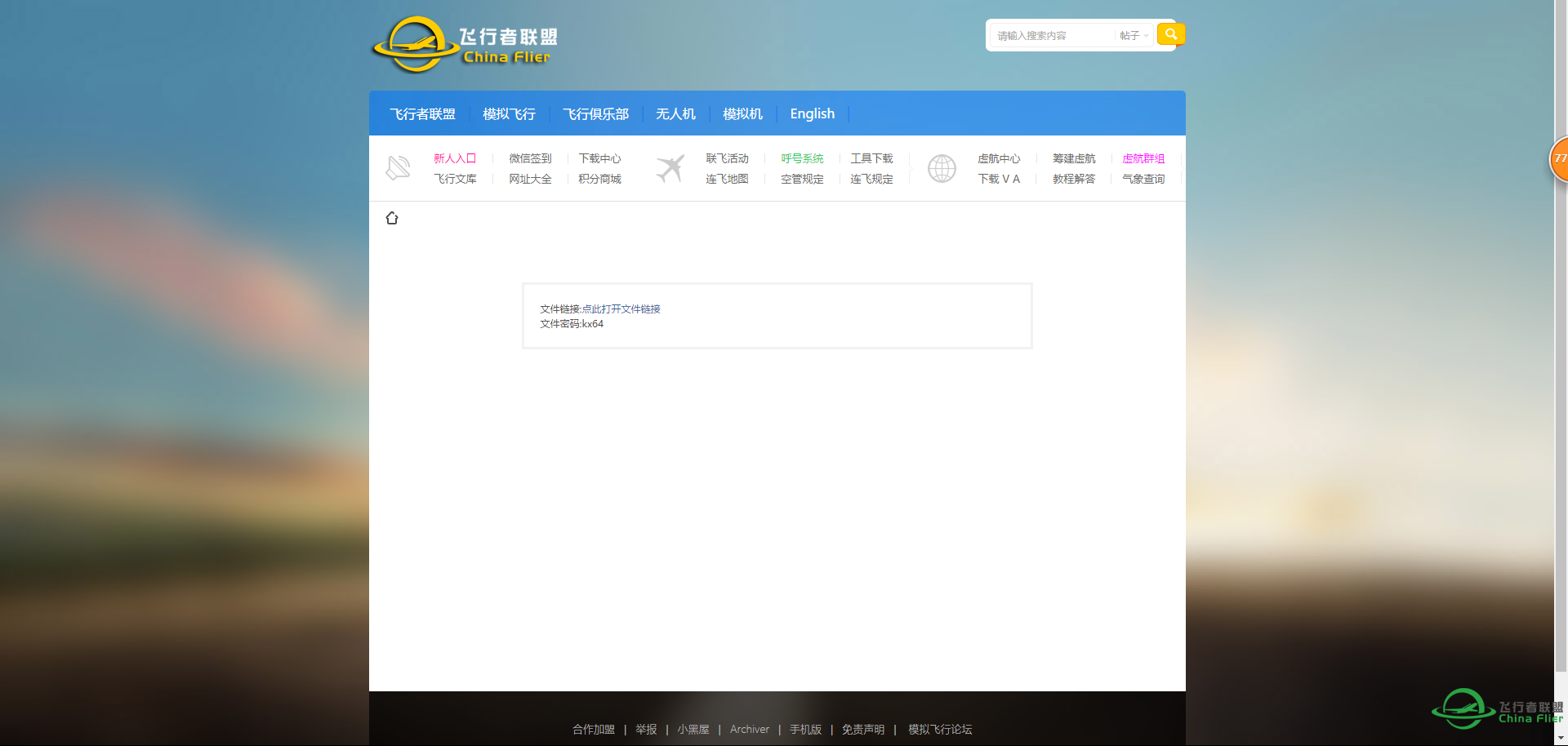Click the satellite dish icon
Screen dimensions: 1568x746
tap(398, 168)
